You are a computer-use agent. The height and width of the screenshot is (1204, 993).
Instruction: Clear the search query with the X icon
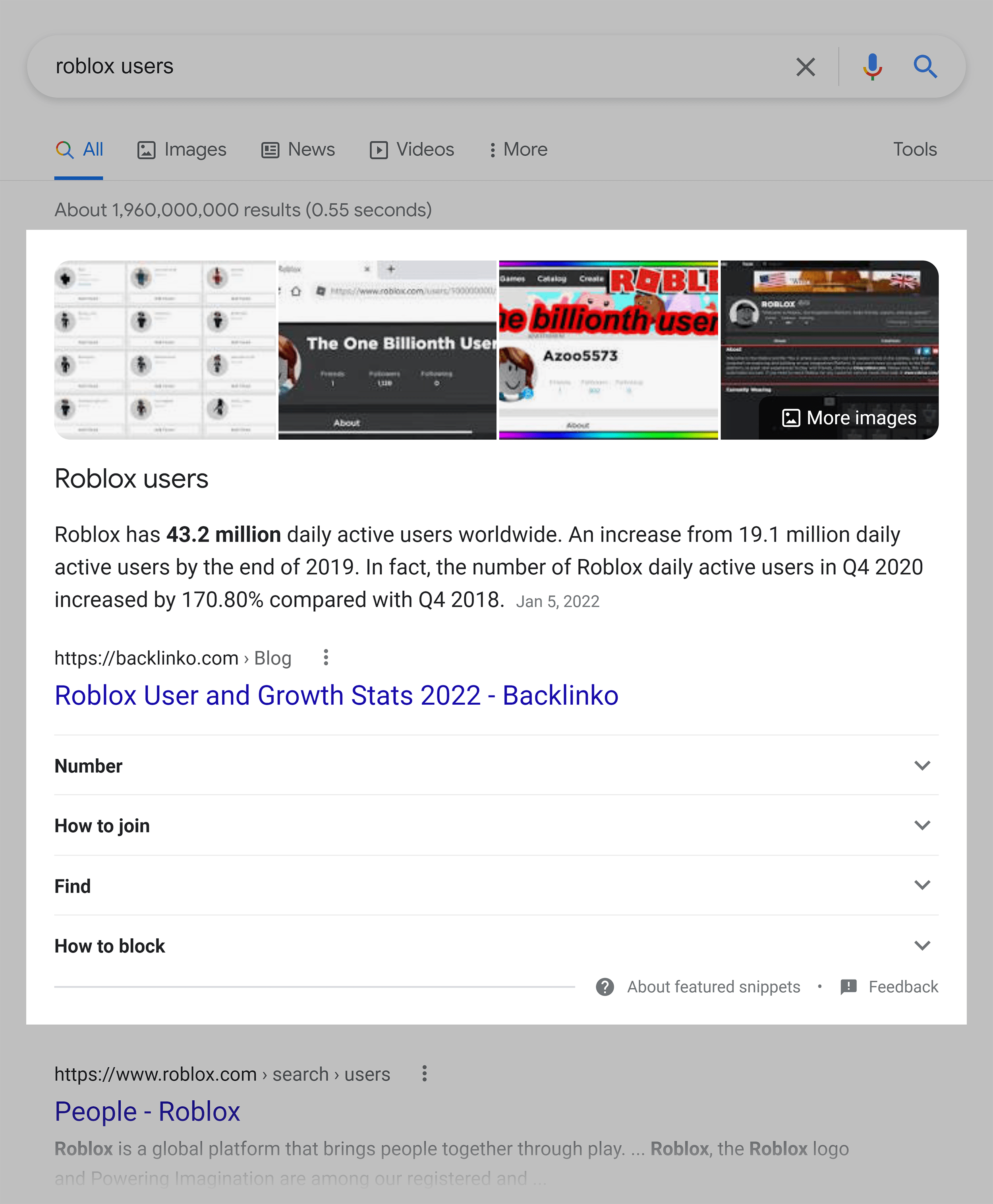[x=806, y=66]
